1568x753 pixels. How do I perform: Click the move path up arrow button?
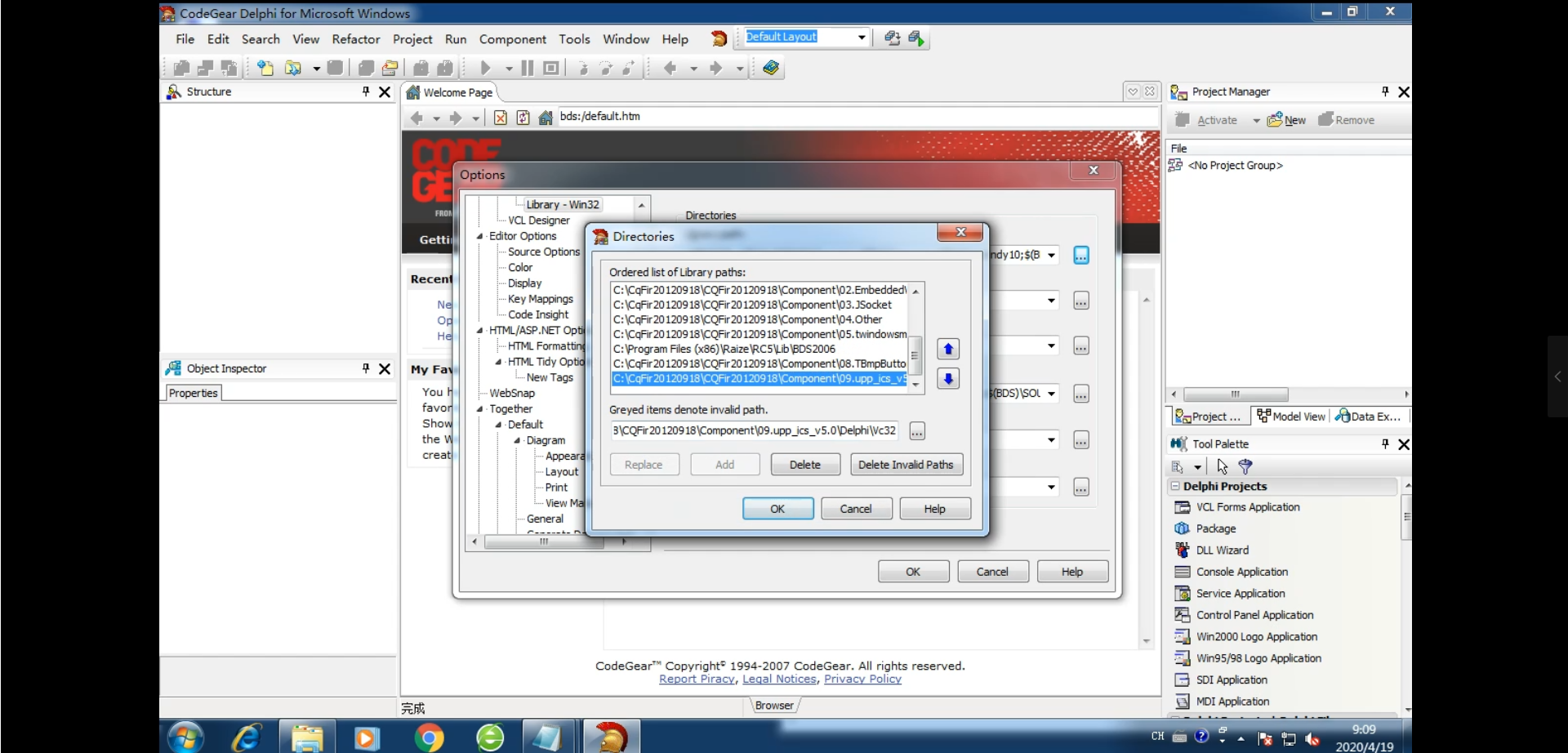pos(948,349)
